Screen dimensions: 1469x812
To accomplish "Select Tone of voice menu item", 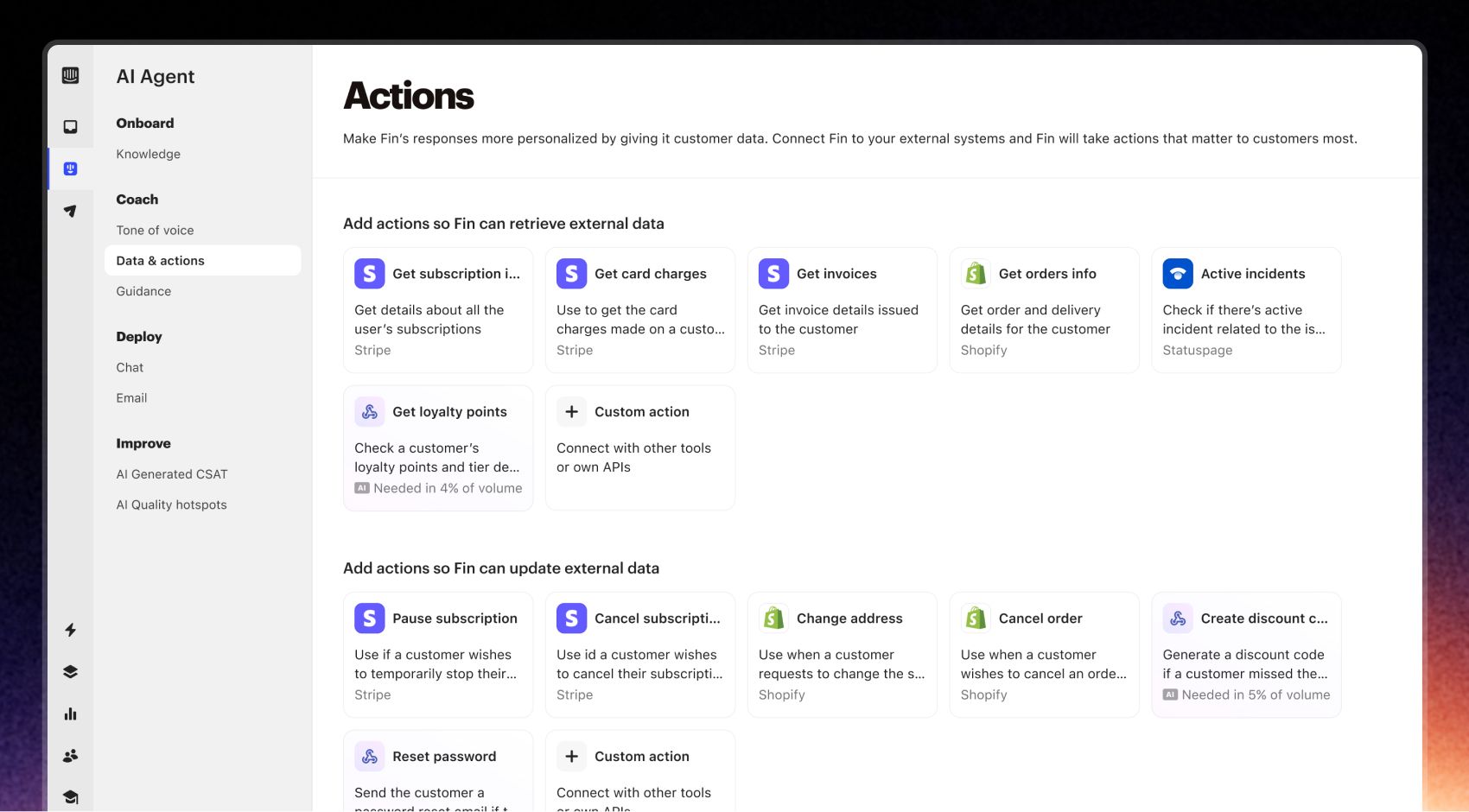I will click(x=156, y=230).
